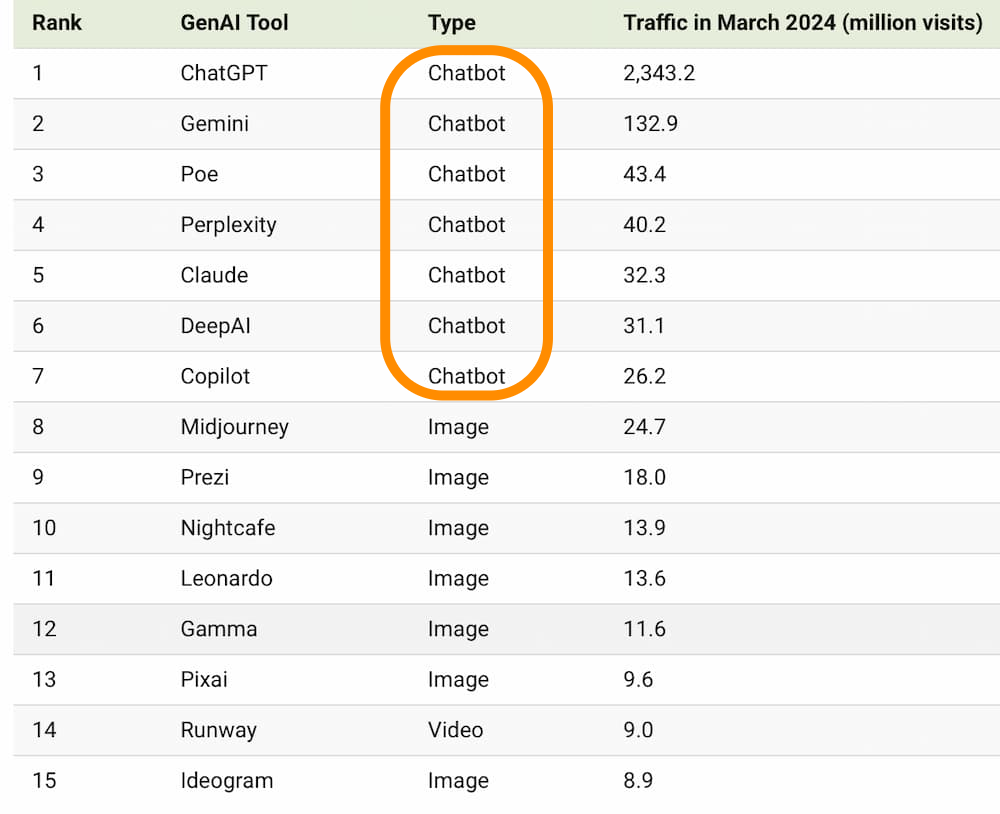Click the 8.9 traffic value
The width and height of the screenshot is (1000, 814).
click(638, 781)
